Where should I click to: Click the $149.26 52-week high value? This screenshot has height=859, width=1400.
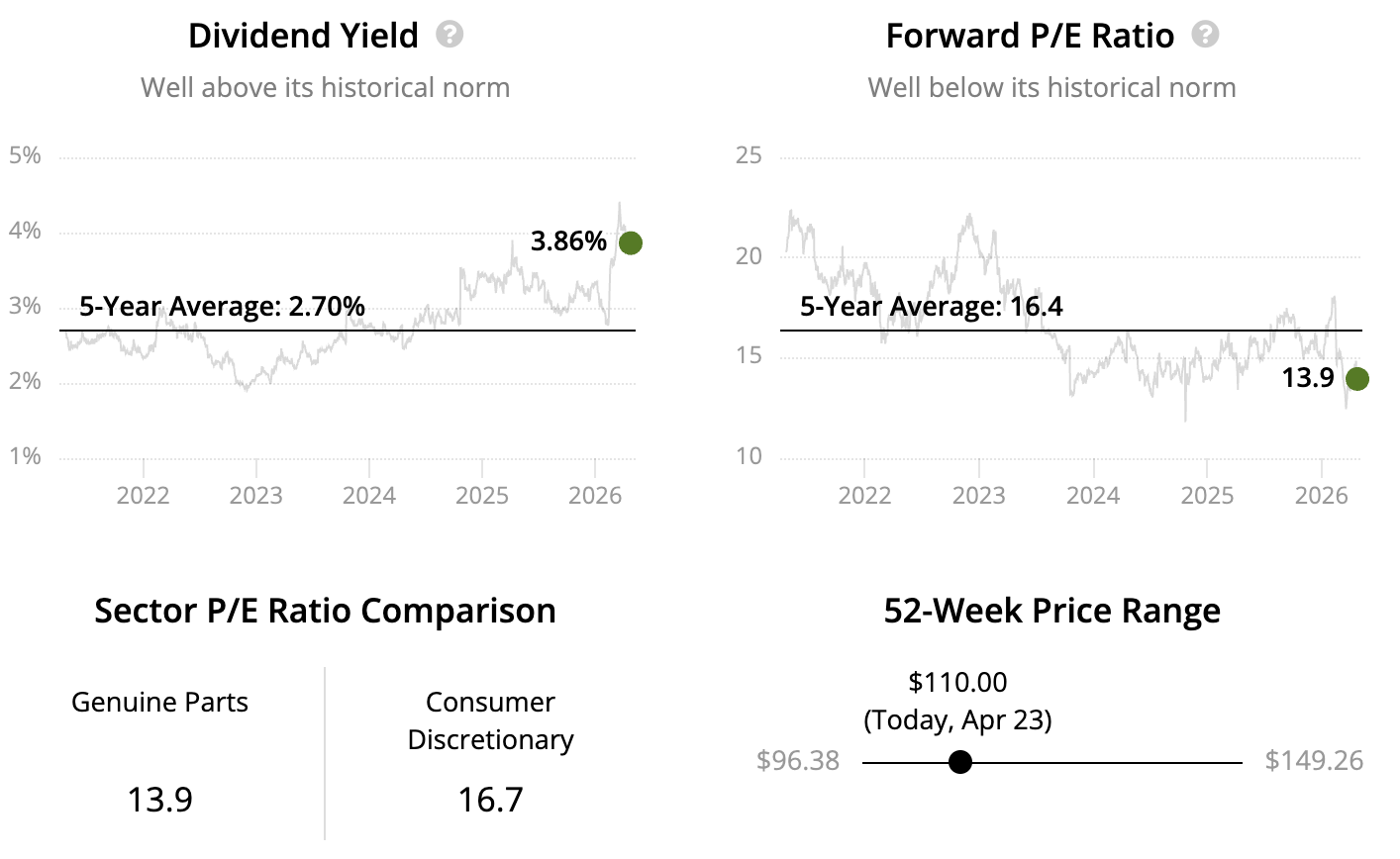(1314, 761)
